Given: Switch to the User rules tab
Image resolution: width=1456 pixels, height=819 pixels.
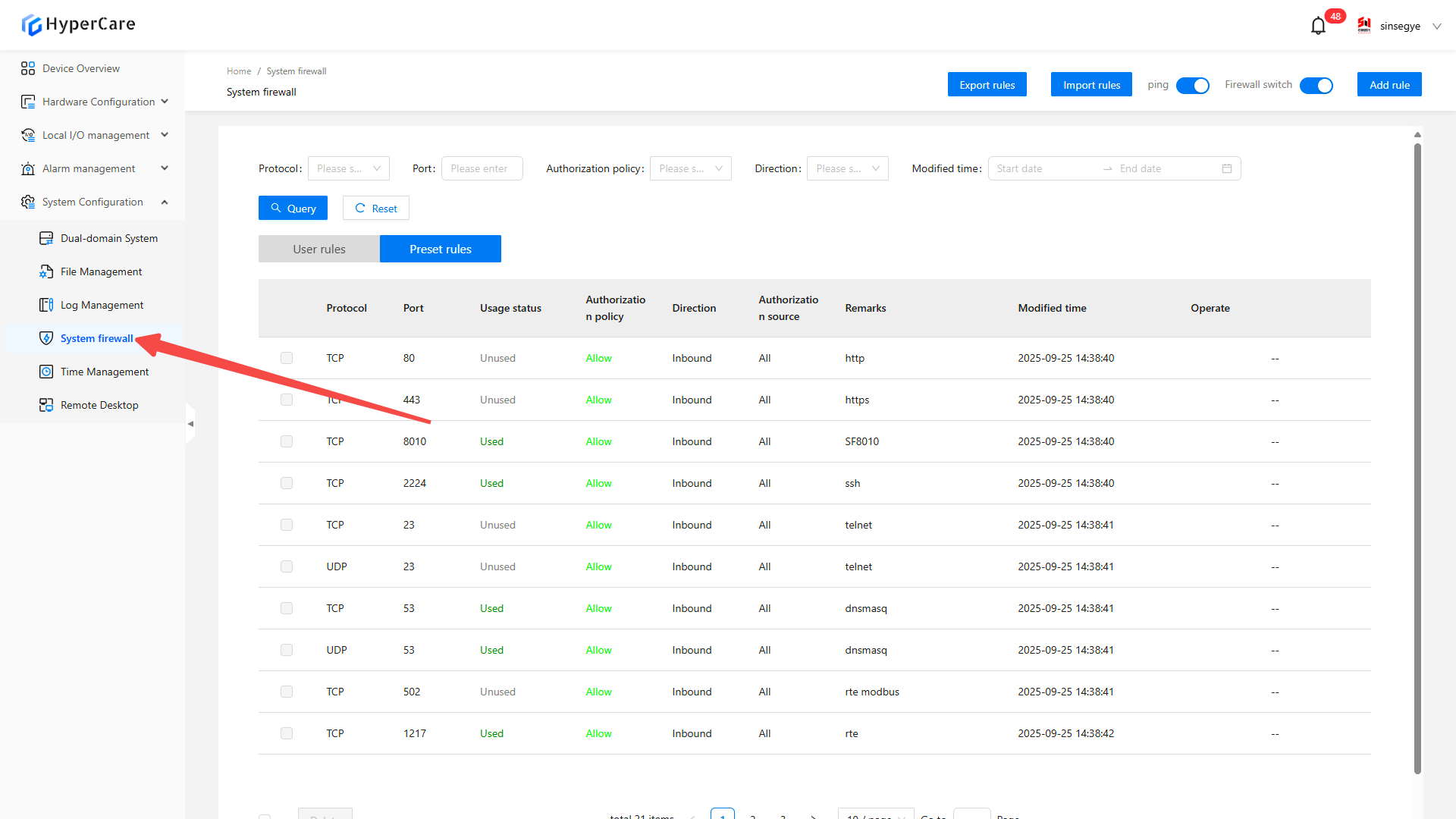Looking at the screenshot, I should pos(318,249).
